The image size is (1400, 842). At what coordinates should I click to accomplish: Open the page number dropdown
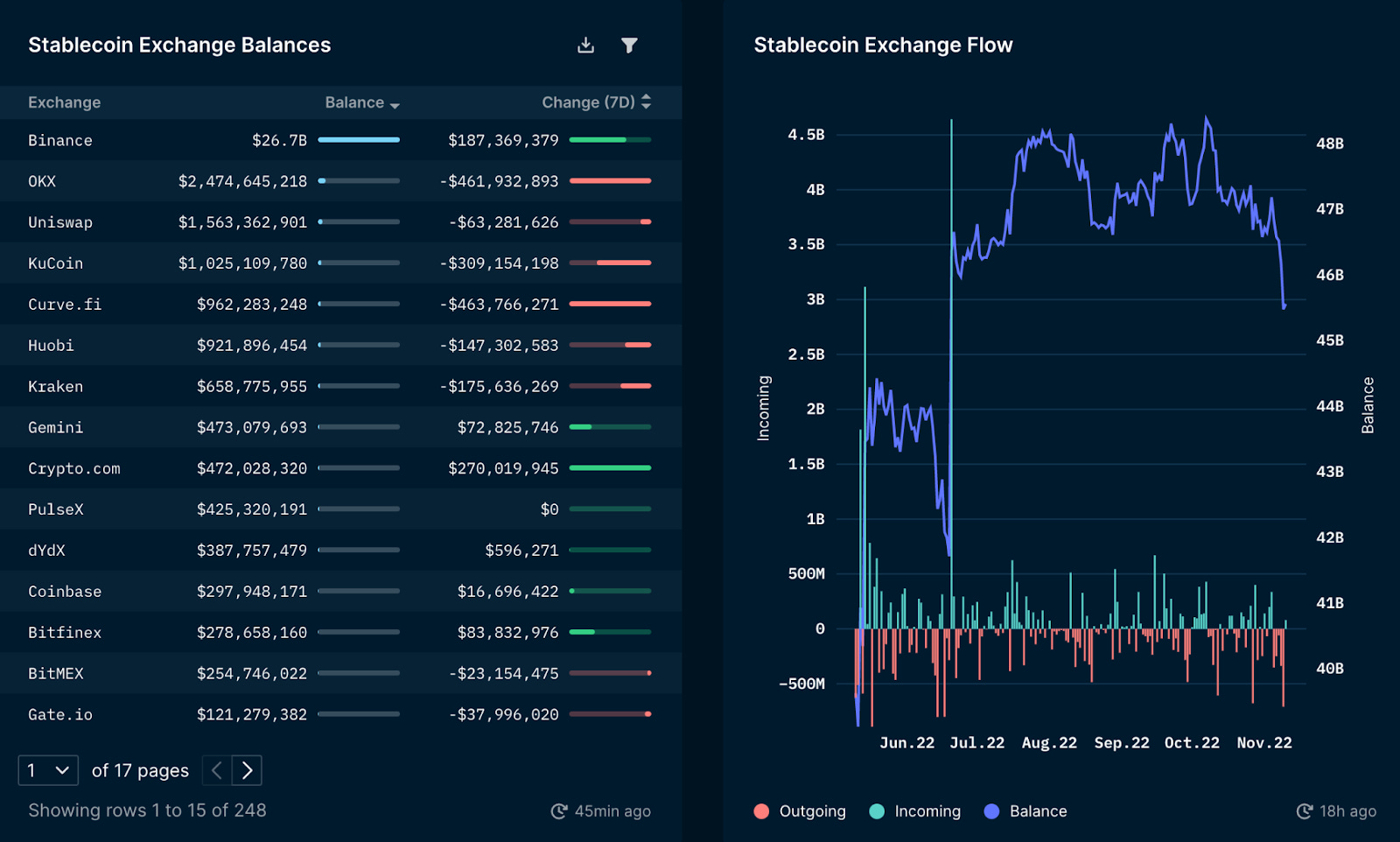pos(48,770)
